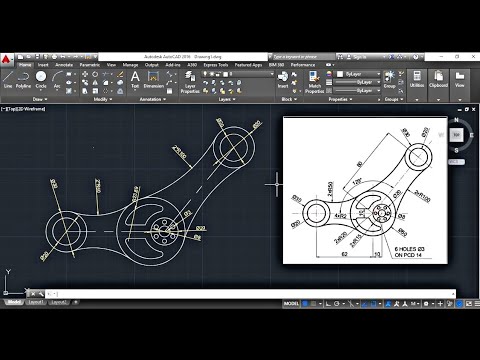Click the New file icon in quick access
Viewport: 480px width, 360px height.
[21, 57]
